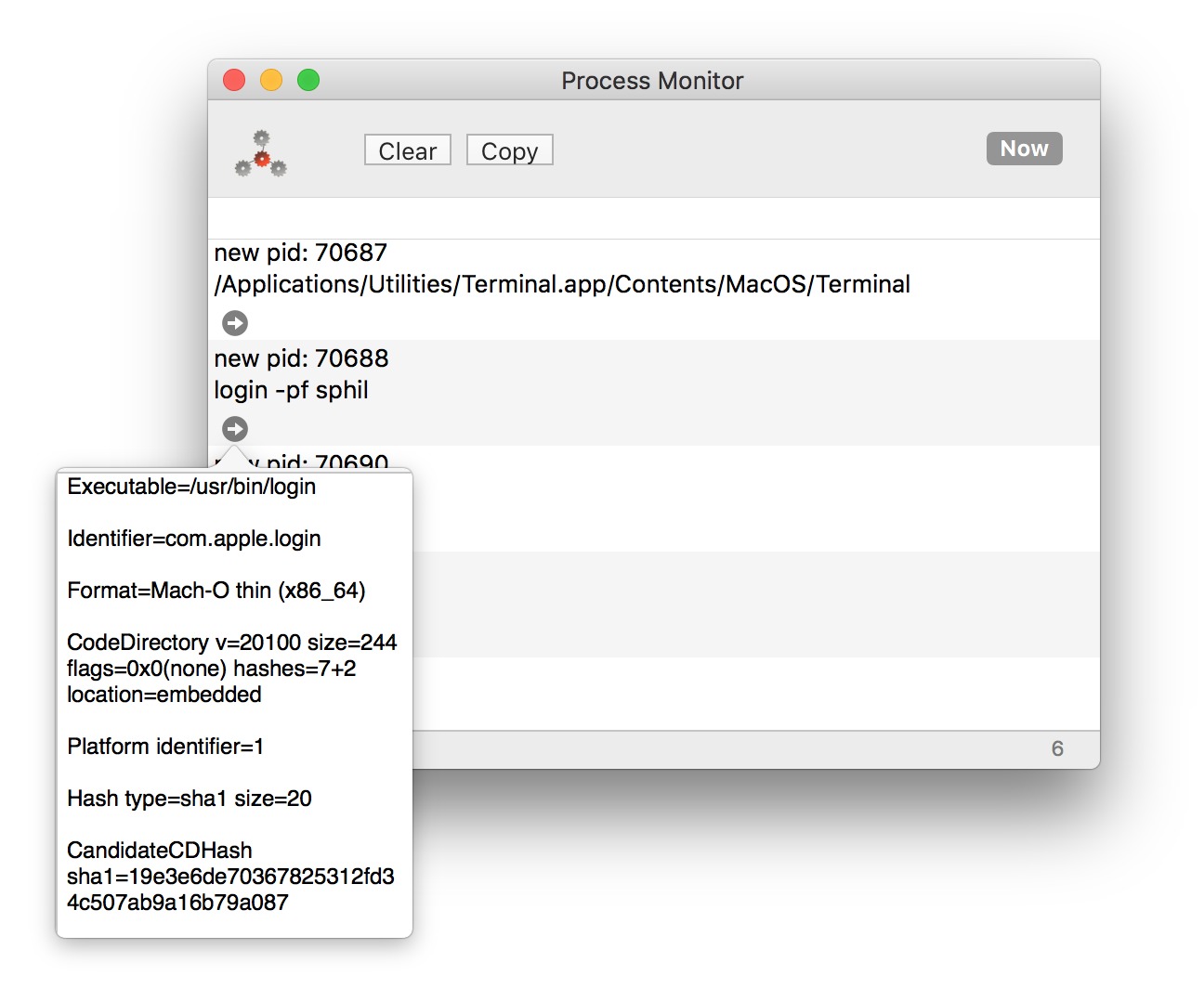The width and height of the screenshot is (1204, 1001).
Task: Click the 'CodeDirectory v=20100 size=244' line
Action: coord(232,643)
